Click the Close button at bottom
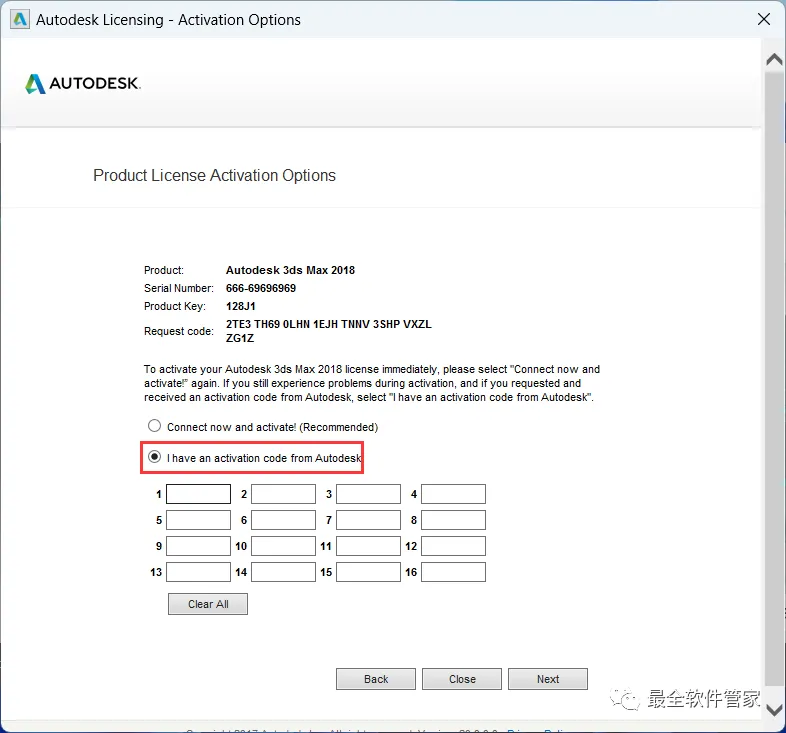This screenshot has height=733, width=786. coord(462,679)
